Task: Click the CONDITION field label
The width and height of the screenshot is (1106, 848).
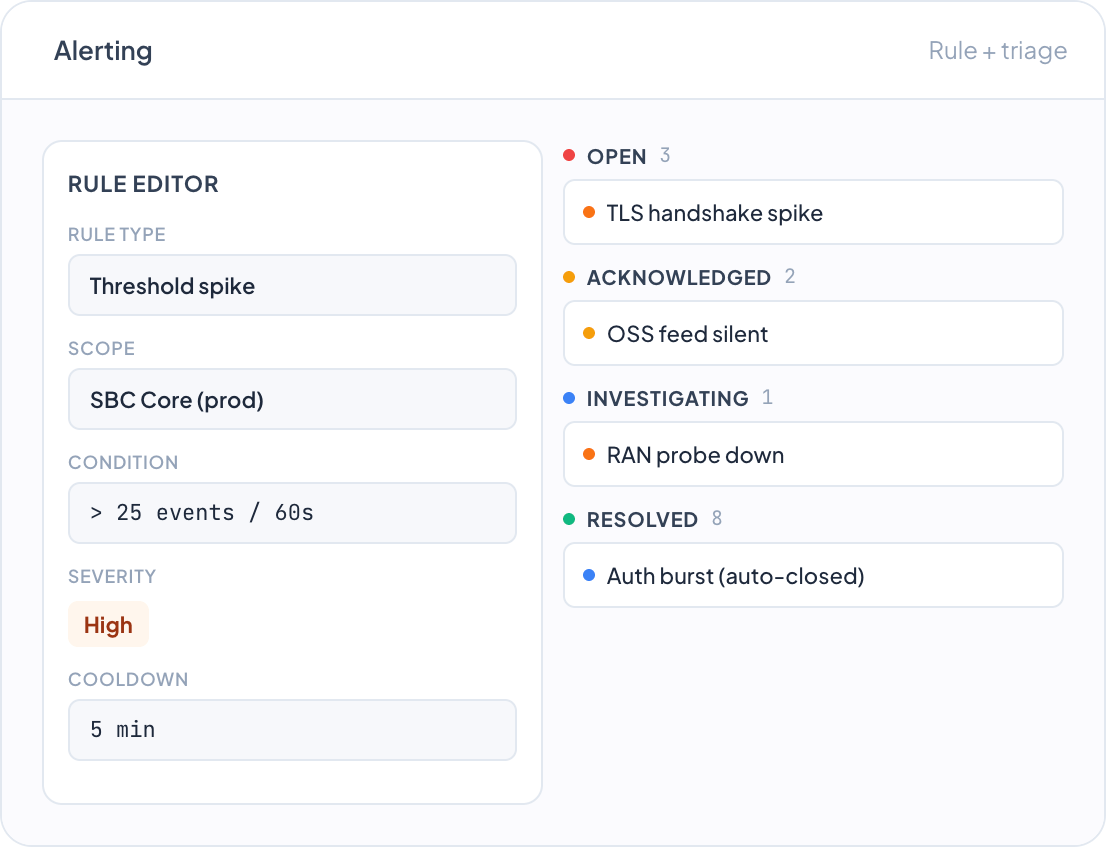Action: coord(123,462)
